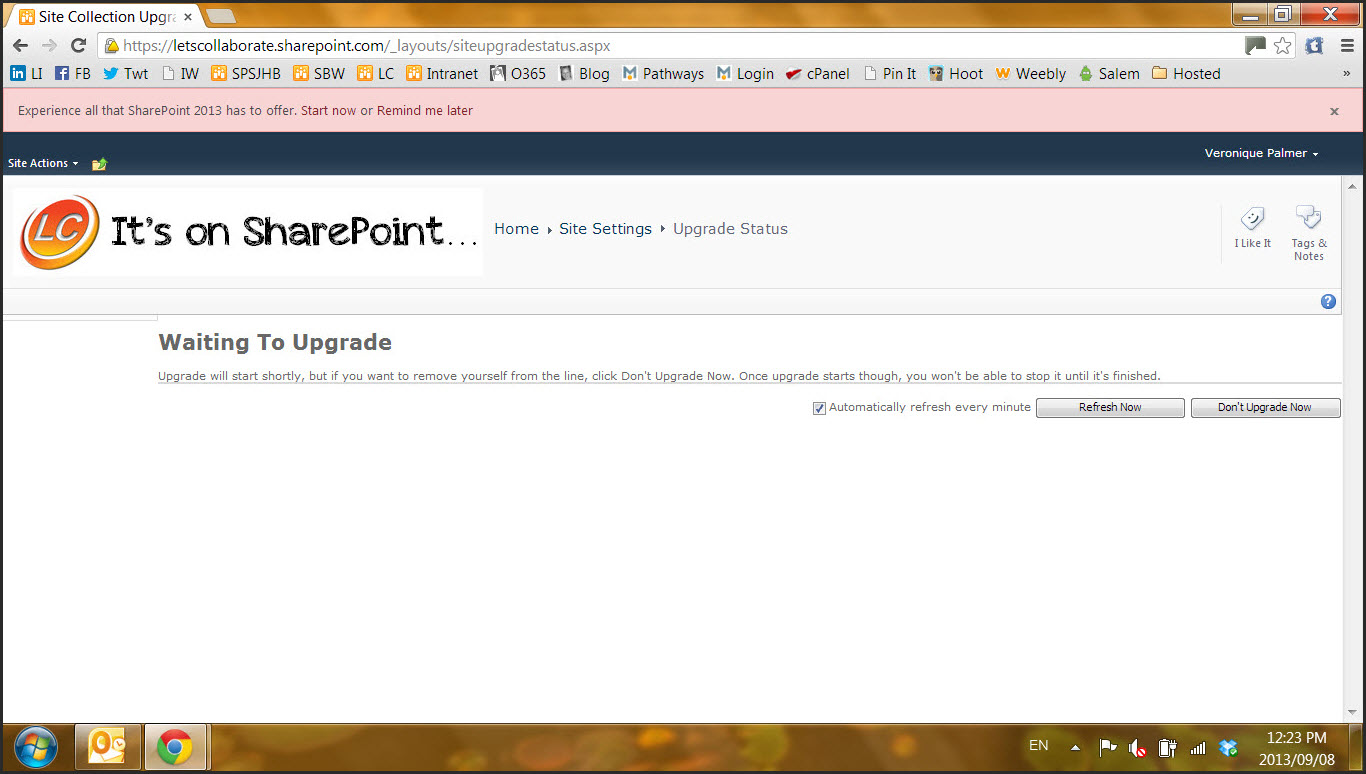
Task: Click the blue help question mark icon
Action: (x=1328, y=301)
